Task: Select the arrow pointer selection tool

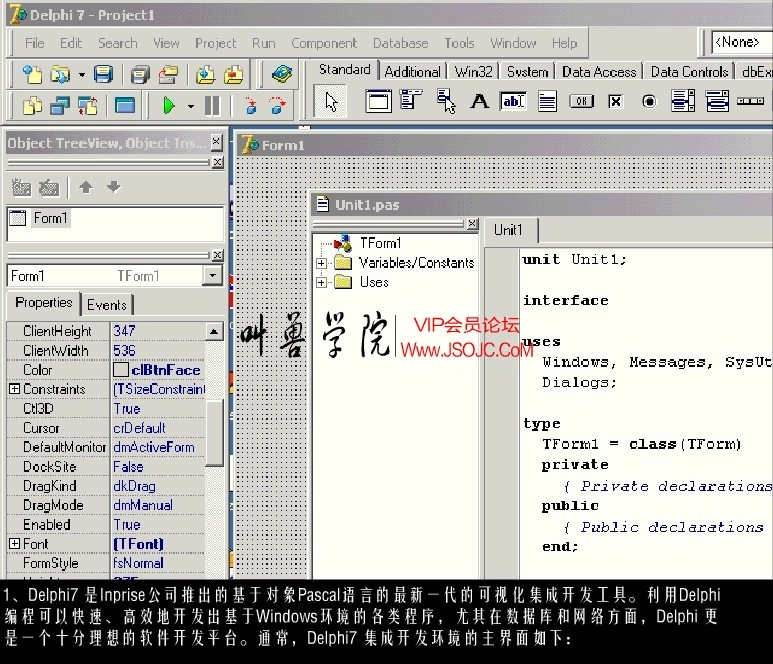Action: point(333,101)
